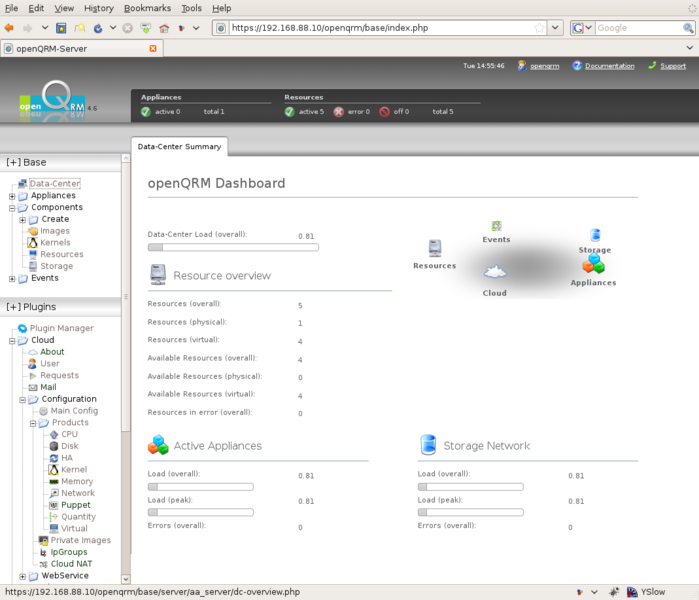Open the Cloud icon on dashboard
This screenshot has width=699, height=600.
pyautogui.click(x=494, y=272)
